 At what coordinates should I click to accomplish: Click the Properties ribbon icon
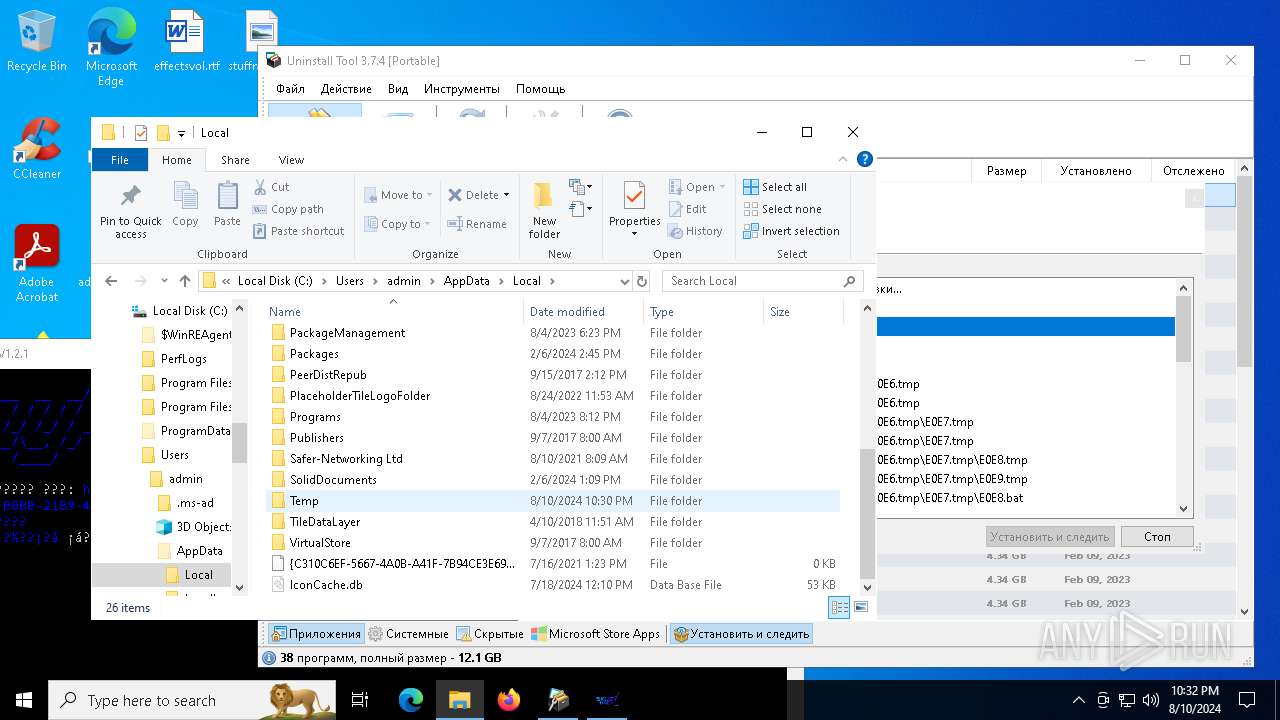pyautogui.click(x=635, y=196)
